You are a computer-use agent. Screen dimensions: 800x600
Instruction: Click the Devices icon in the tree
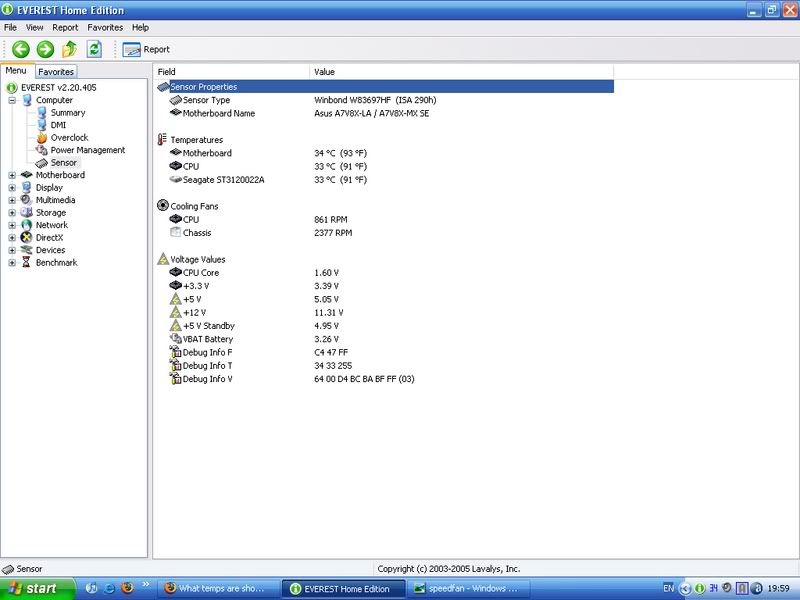pos(27,250)
